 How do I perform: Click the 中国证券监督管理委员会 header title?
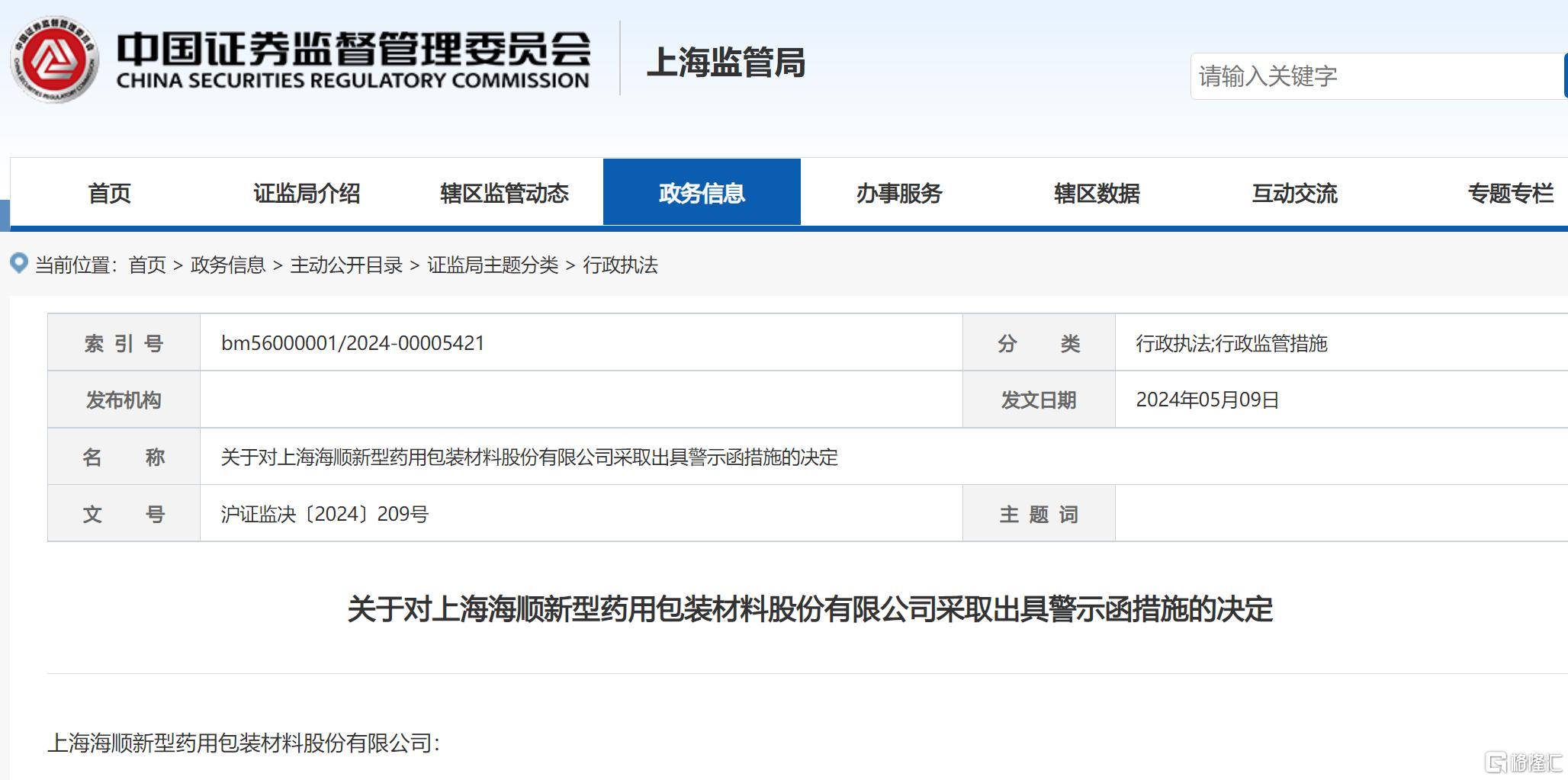tap(353, 49)
